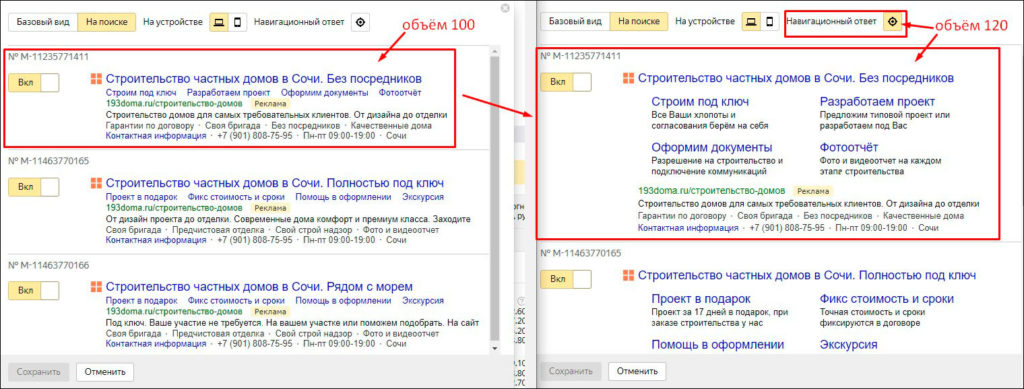The height and width of the screenshot is (389, 1024).
Task: Click 'Контактная информация' in 'Без посредников' ad, left panel
Action: [x=155, y=136]
